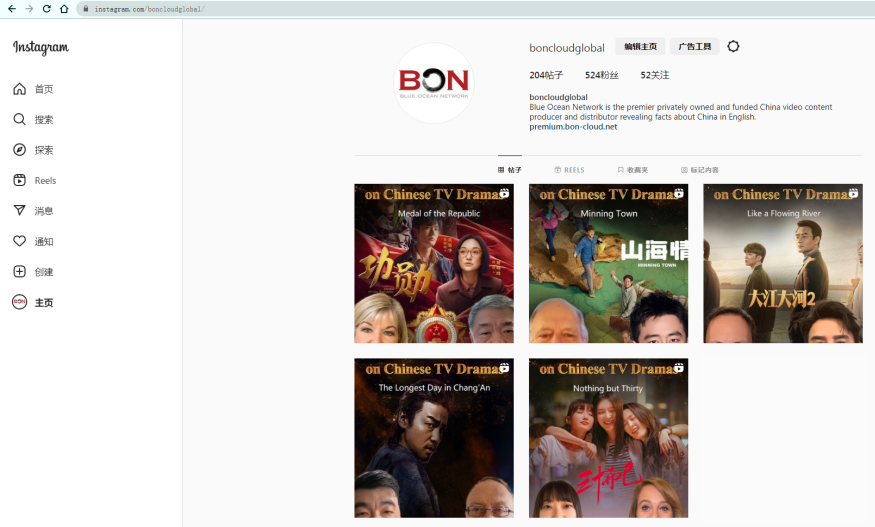The image size is (875, 527).
Task: Click the bold boncloudglobal bio name
Action: click(558, 97)
